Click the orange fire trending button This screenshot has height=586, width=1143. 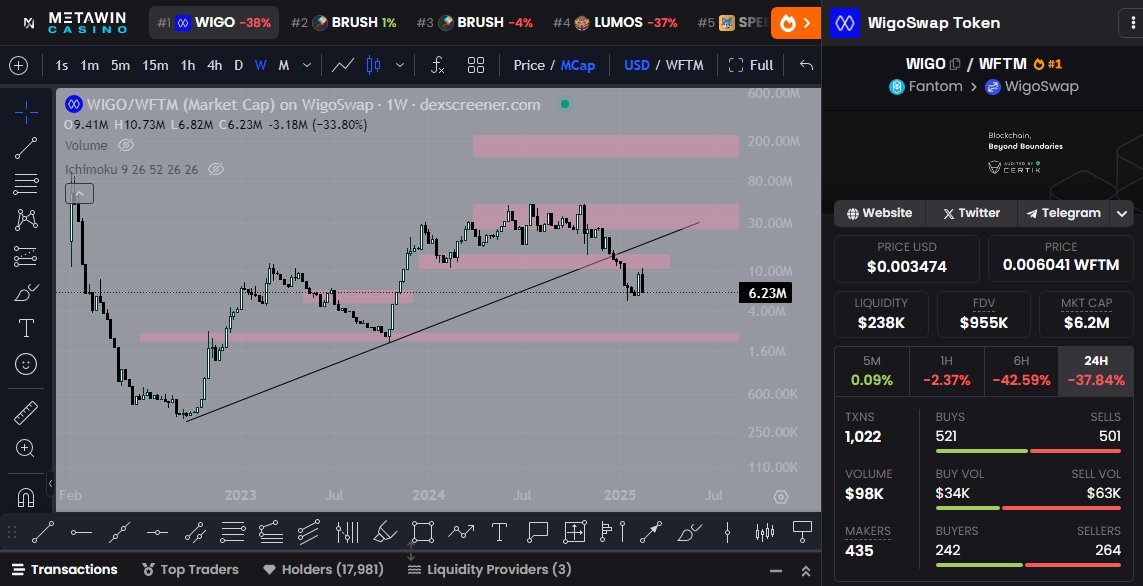[x=796, y=23]
